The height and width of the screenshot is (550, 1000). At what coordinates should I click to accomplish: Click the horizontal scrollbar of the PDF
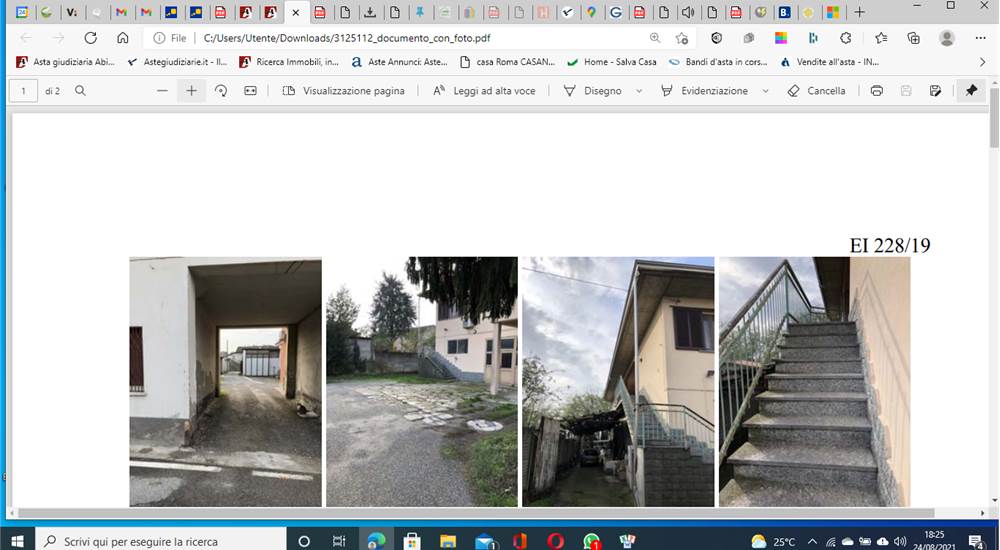point(476,513)
